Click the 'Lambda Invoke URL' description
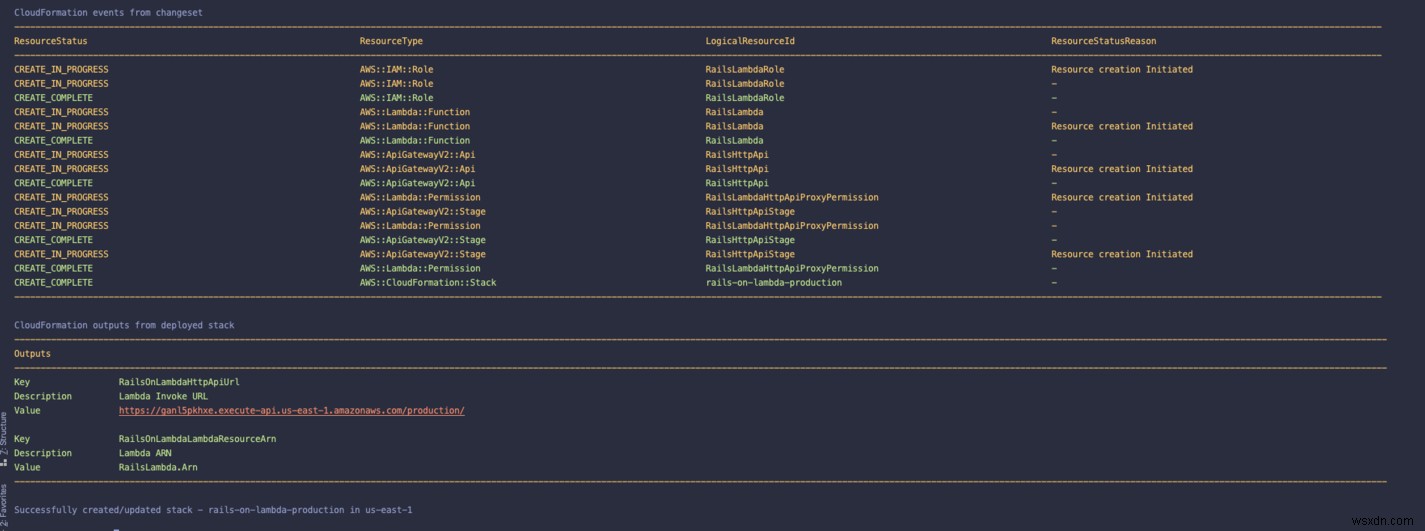This screenshot has width=1425, height=531. pyautogui.click(x=163, y=396)
